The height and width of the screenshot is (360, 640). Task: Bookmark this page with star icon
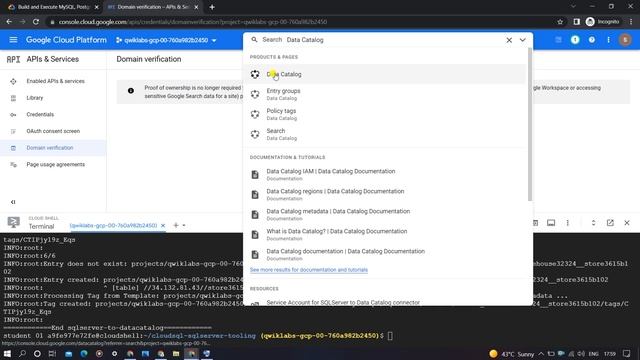pyautogui.click(x=560, y=22)
